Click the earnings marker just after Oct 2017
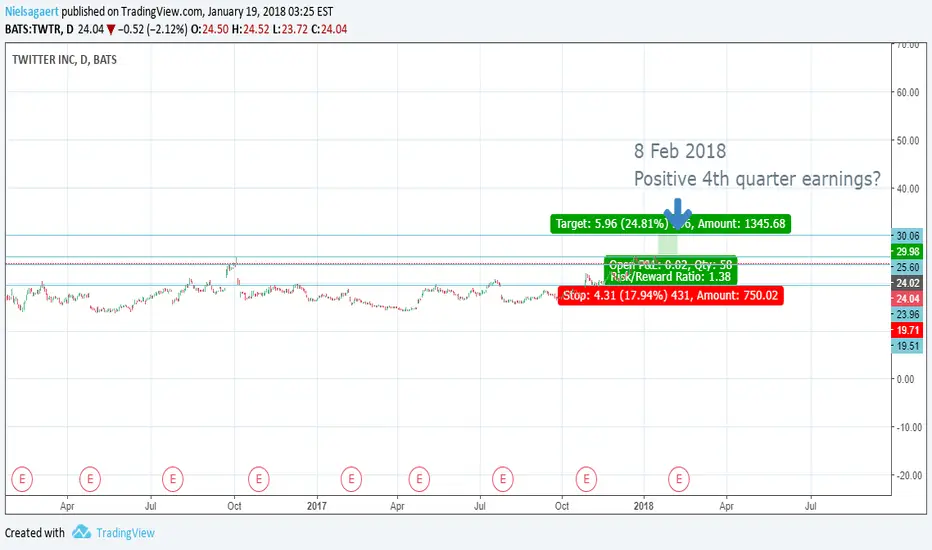The height and width of the screenshot is (550, 932). point(586,479)
